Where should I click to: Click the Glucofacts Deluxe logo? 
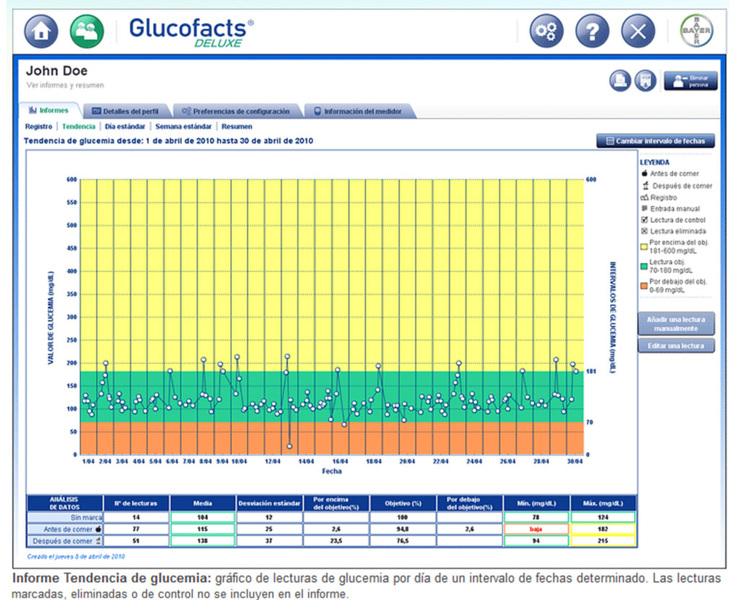(191, 32)
